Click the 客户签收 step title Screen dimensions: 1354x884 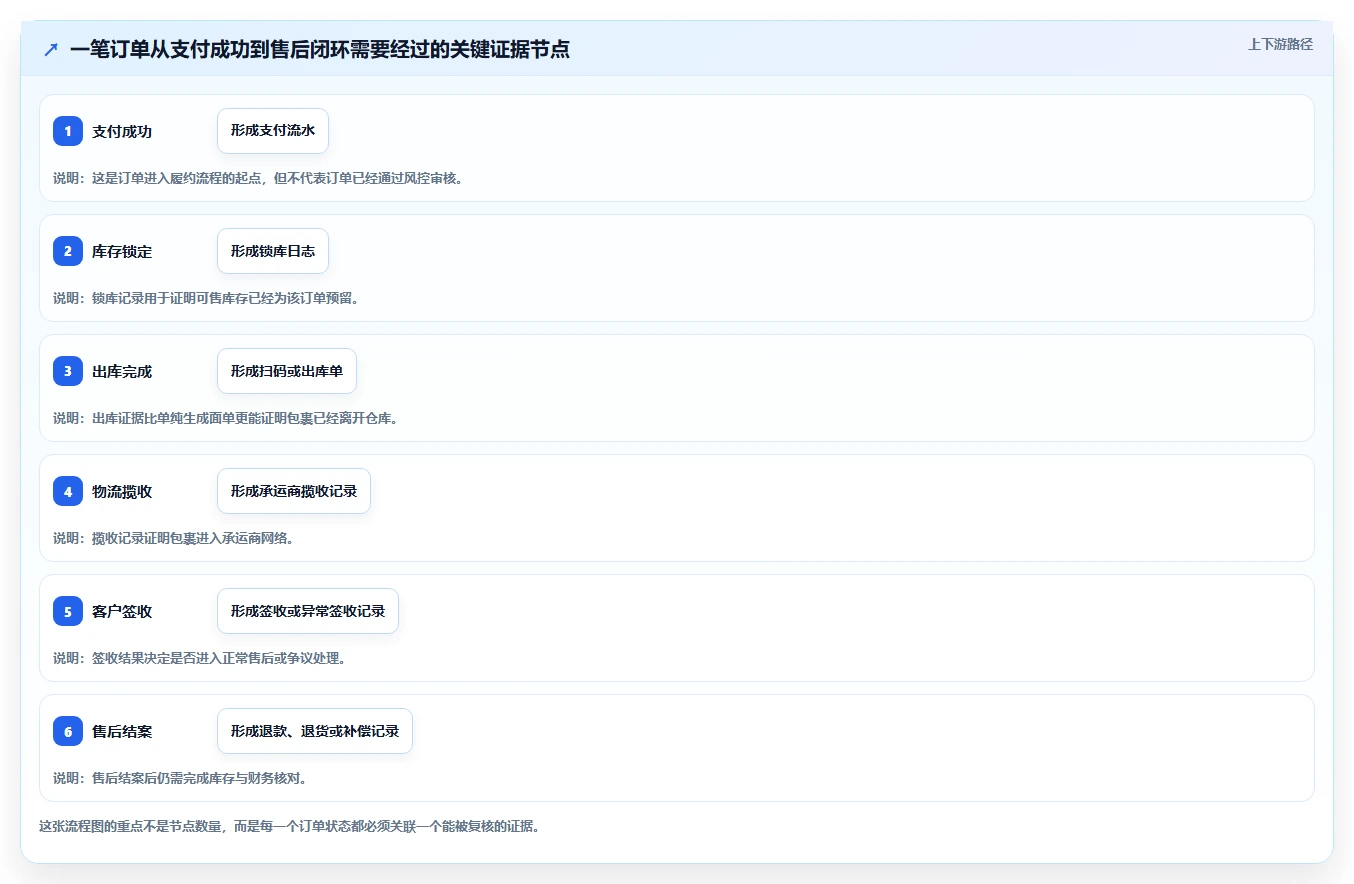[x=122, y=611]
